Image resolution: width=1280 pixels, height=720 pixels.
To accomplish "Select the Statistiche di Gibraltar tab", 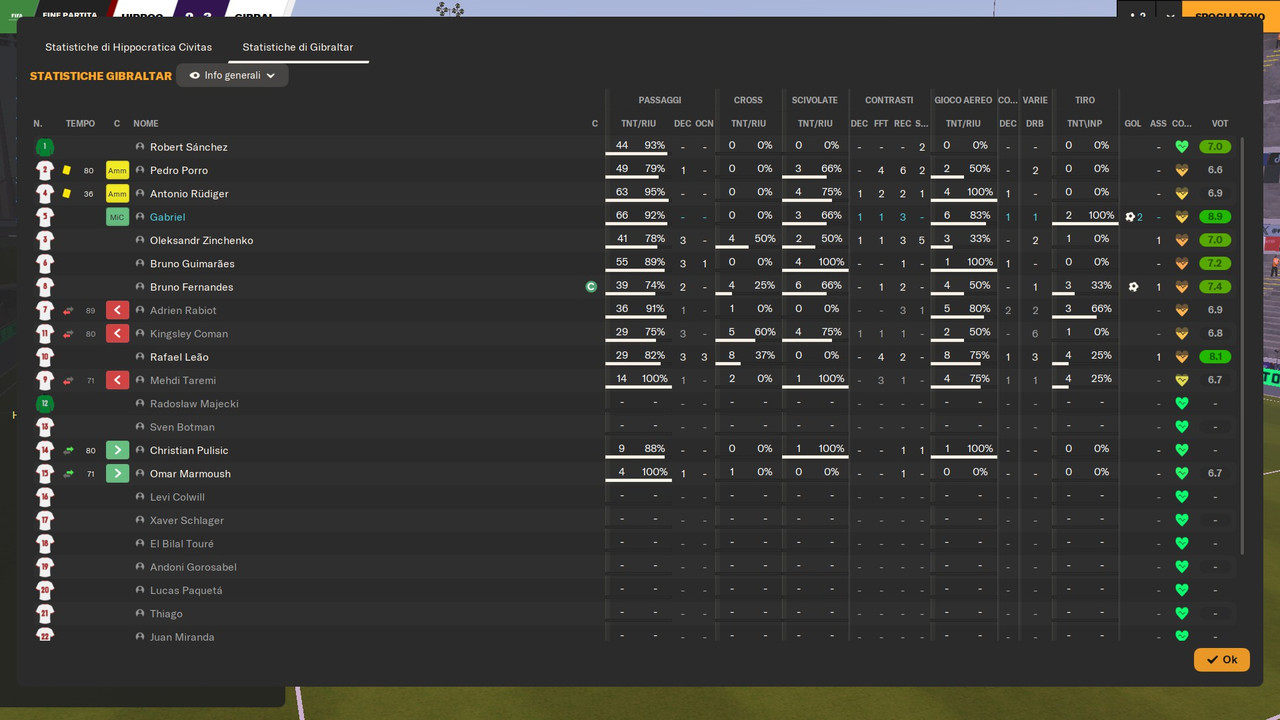I will point(297,47).
